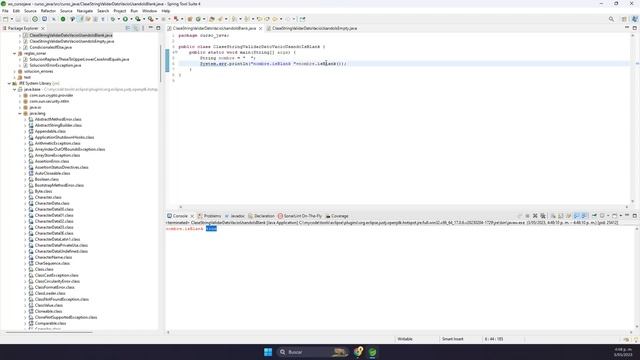Click the Coverage run icon in toolbar
Image resolution: width=640 pixels, height=360 pixels.
point(138,19)
